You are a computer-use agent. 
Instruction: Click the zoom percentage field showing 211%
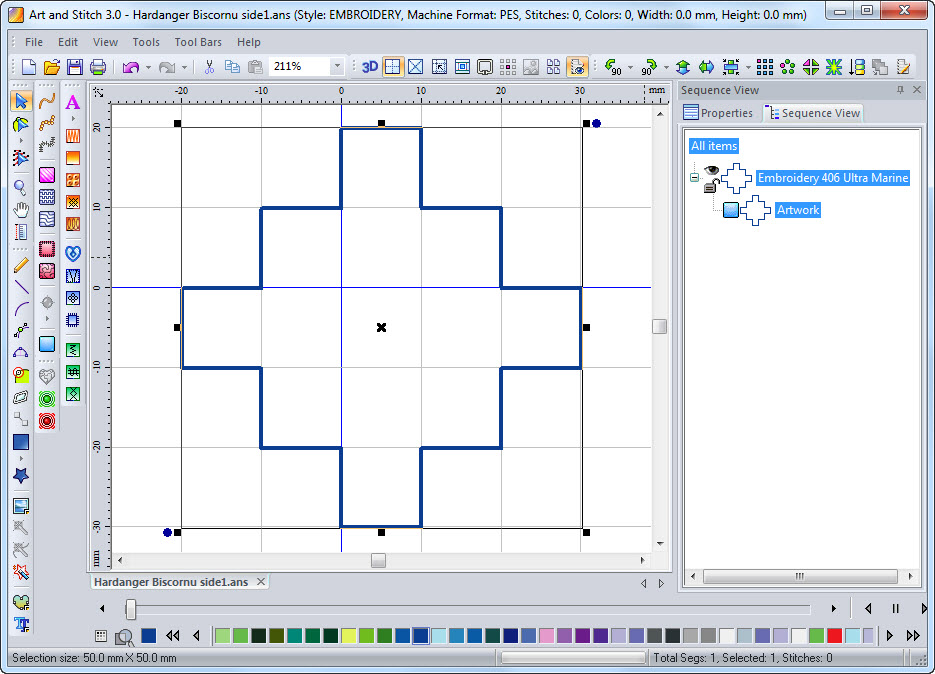coord(299,66)
